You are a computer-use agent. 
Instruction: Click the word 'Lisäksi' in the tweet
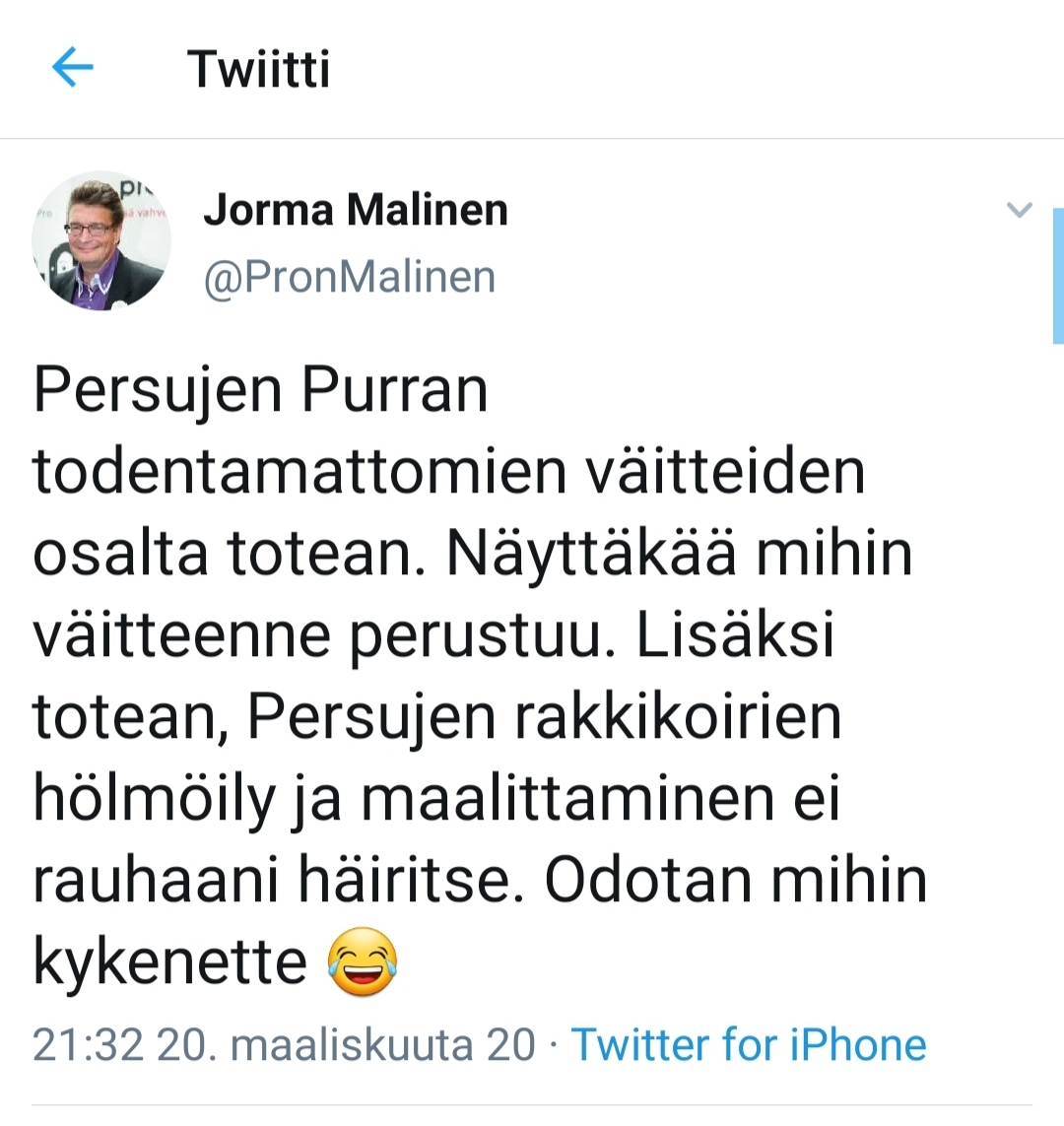[x=735, y=635]
